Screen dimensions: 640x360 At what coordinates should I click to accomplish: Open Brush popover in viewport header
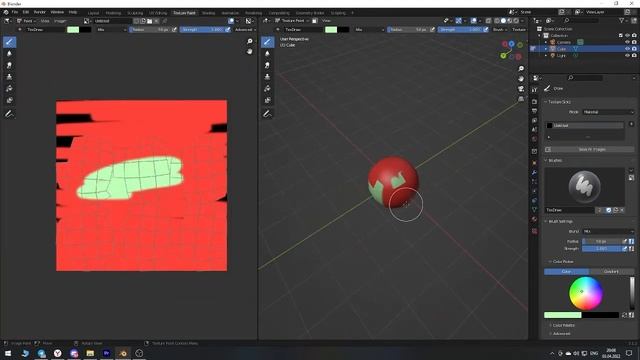click(x=500, y=29)
